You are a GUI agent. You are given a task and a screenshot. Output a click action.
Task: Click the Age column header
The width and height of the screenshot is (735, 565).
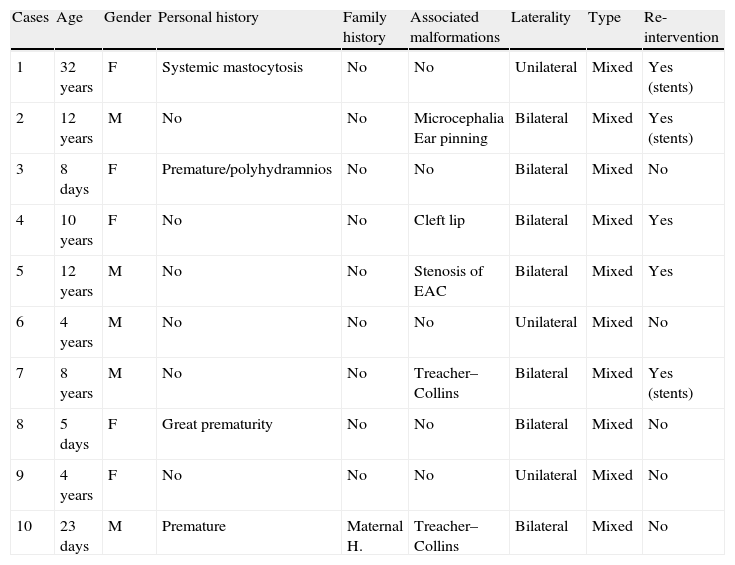pos(69,18)
